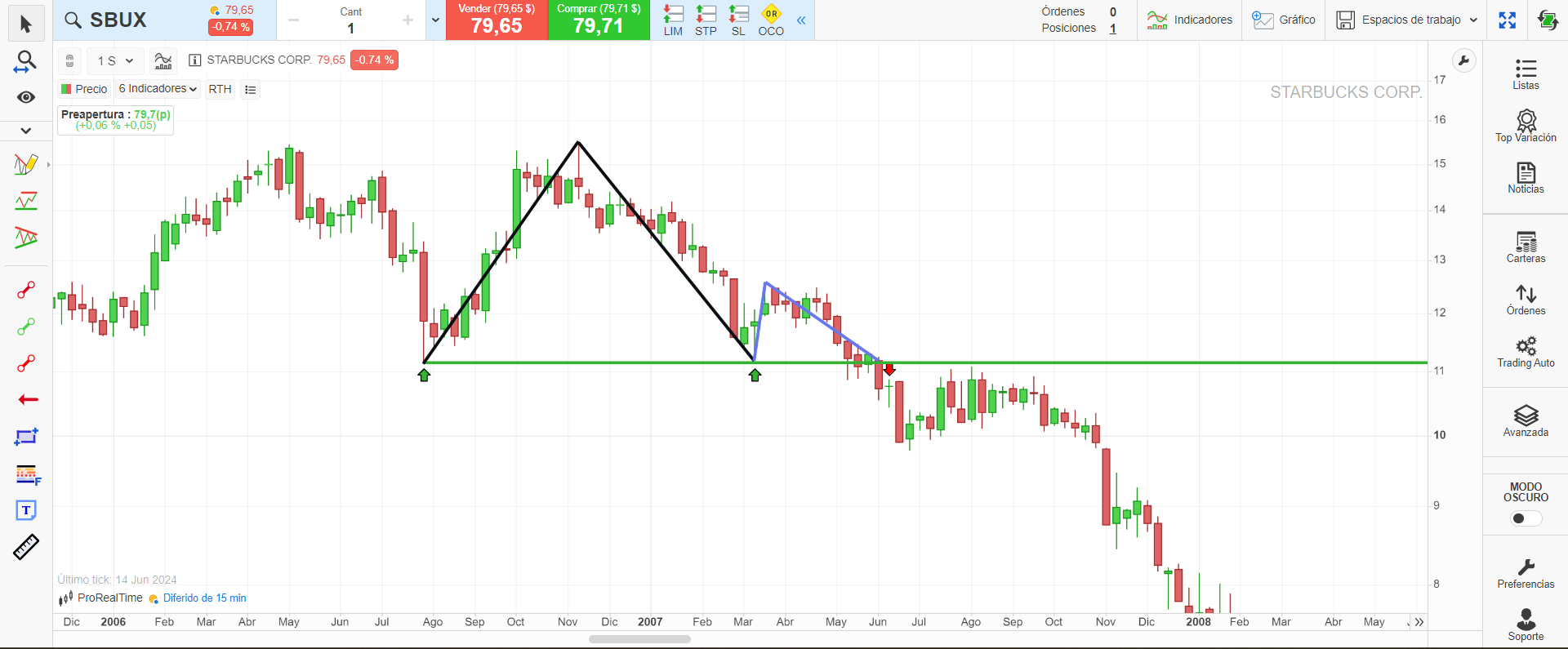Open the Indicadores menu
Image resolution: width=1568 pixels, height=649 pixels.
(1189, 20)
